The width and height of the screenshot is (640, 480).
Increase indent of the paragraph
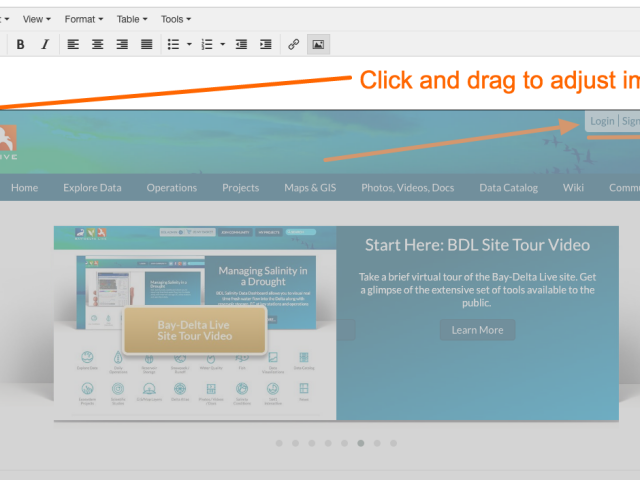[266, 44]
